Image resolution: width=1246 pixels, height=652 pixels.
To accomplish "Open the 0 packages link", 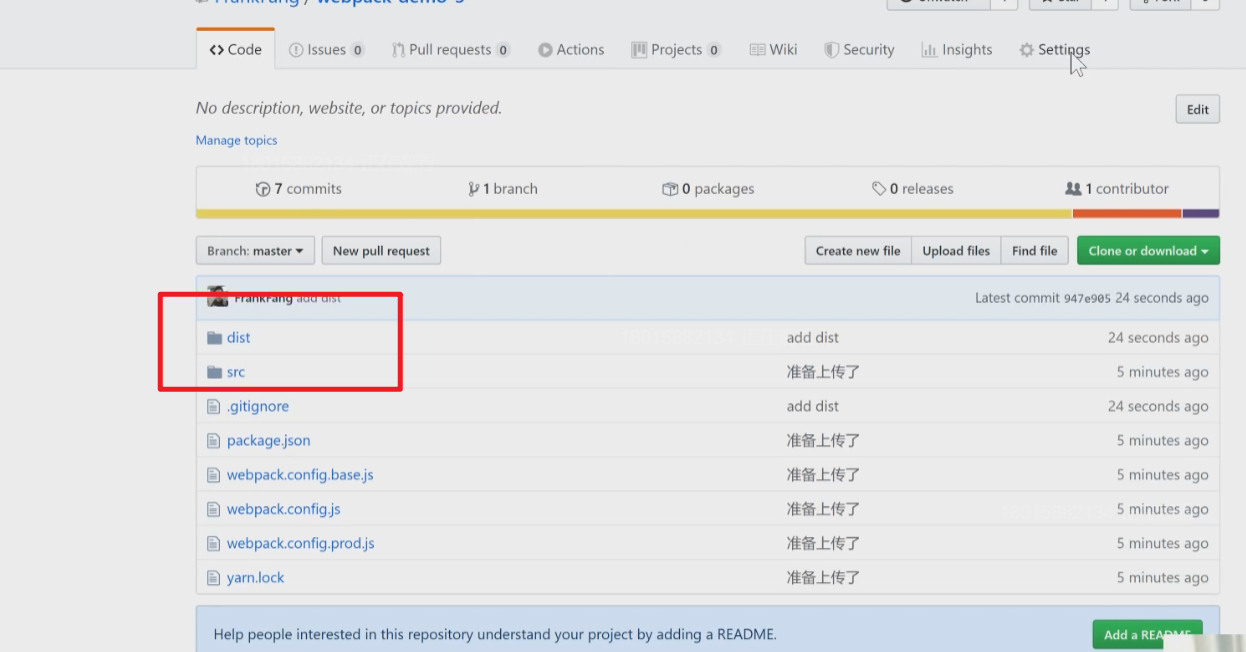I will pyautogui.click(x=708, y=189).
